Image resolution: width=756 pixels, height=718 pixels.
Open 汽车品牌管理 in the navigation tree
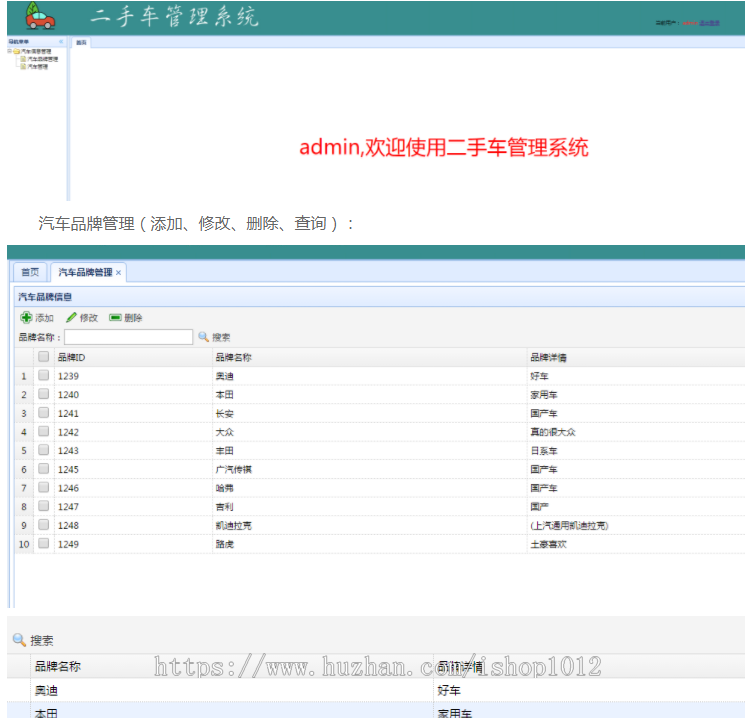pyautogui.click(x=42, y=59)
